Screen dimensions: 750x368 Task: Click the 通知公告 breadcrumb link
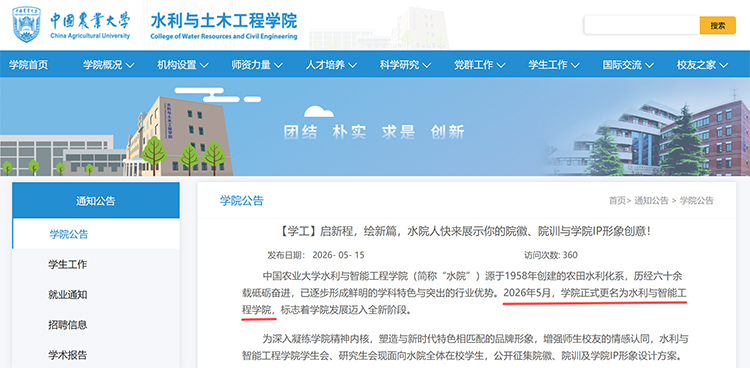click(x=651, y=201)
